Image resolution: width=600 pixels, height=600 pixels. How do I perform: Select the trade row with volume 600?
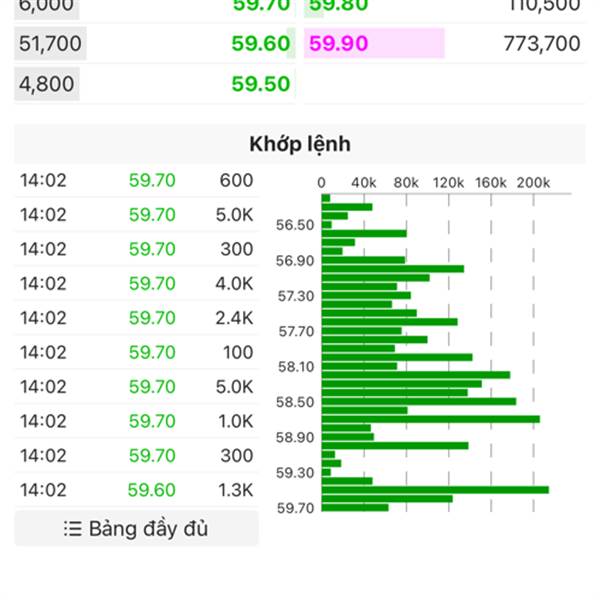(136, 181)
